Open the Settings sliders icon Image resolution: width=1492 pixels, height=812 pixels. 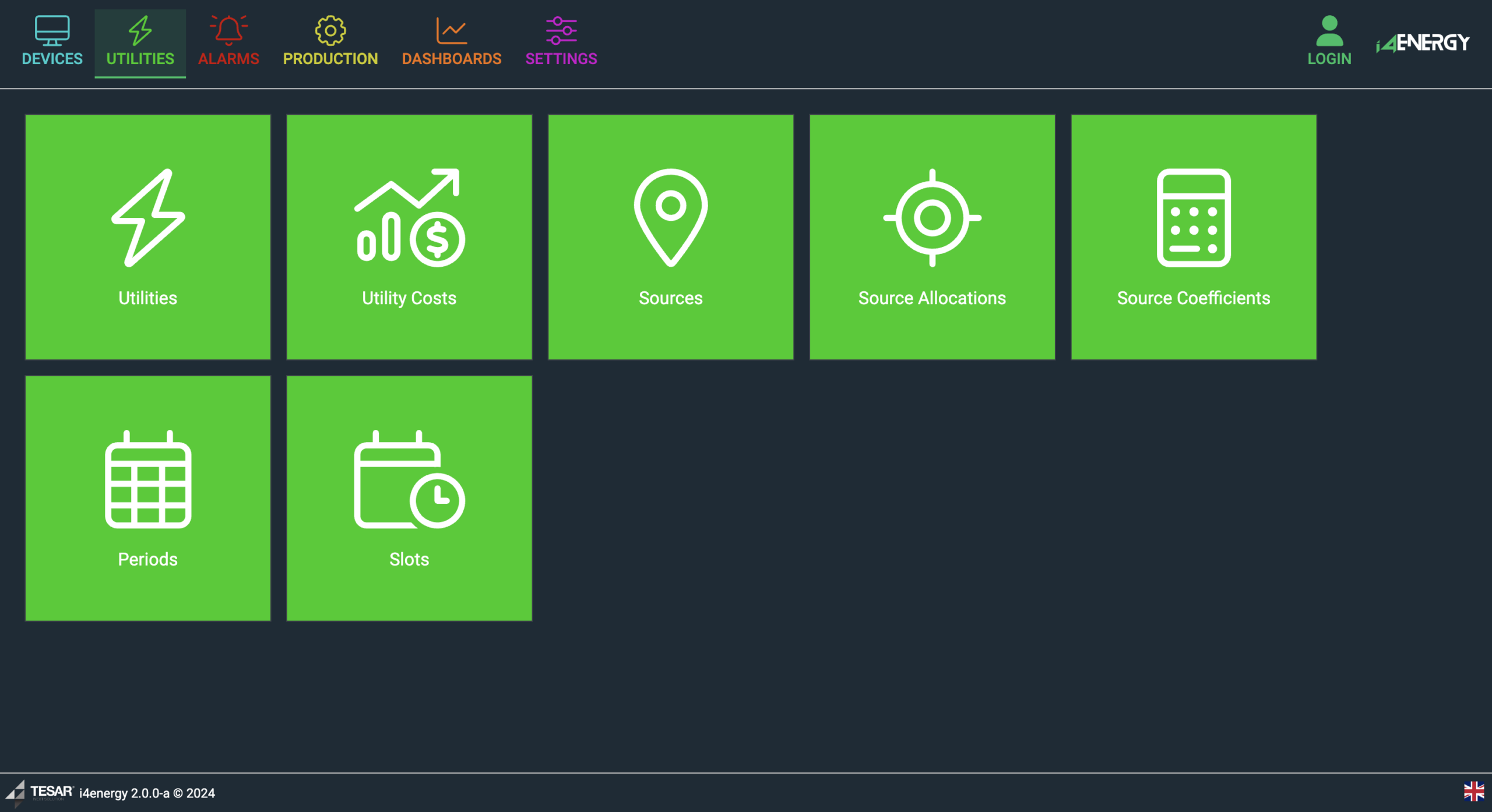pos(561,30)
